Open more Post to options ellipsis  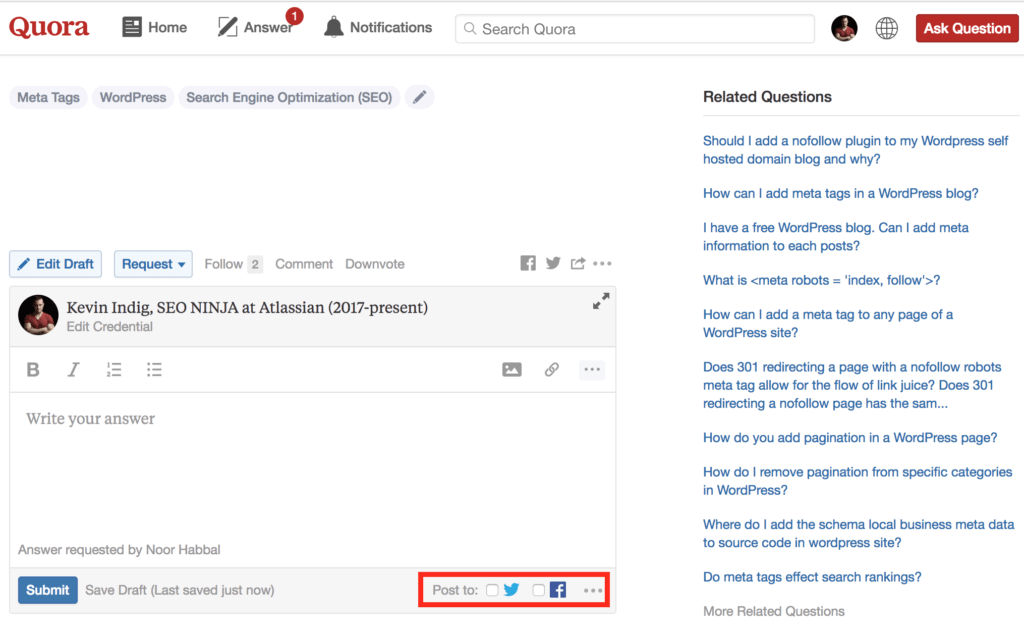coord(593,590)
